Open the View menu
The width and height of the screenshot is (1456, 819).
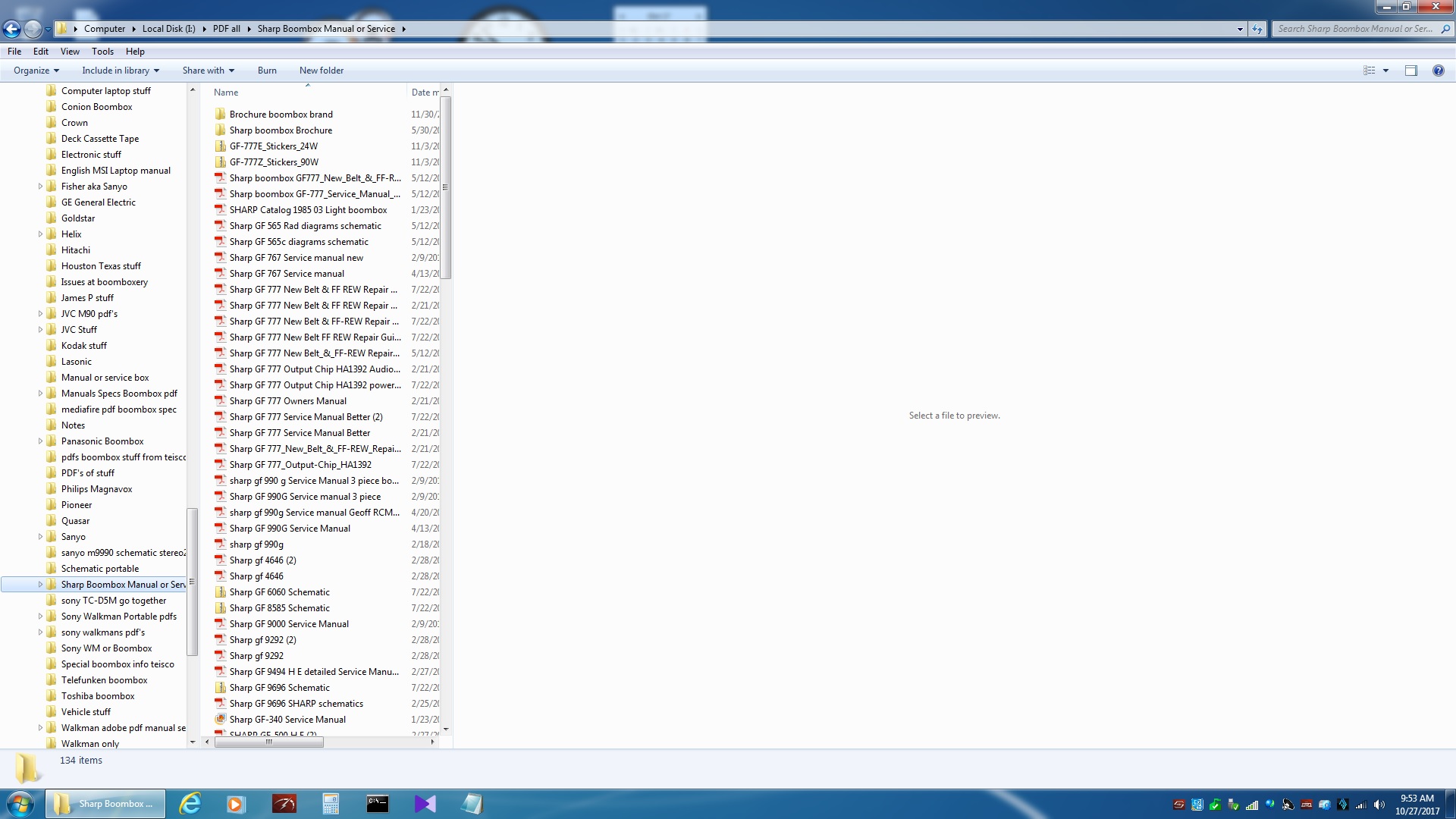(x=70, y=52)
